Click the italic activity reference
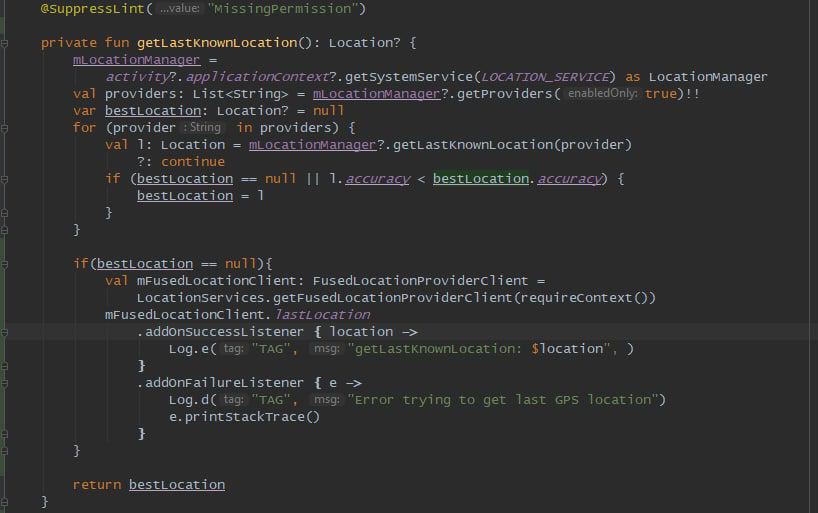Image resolution: width=818 pixels, height=513 pixels. click(x=137, y=77)
